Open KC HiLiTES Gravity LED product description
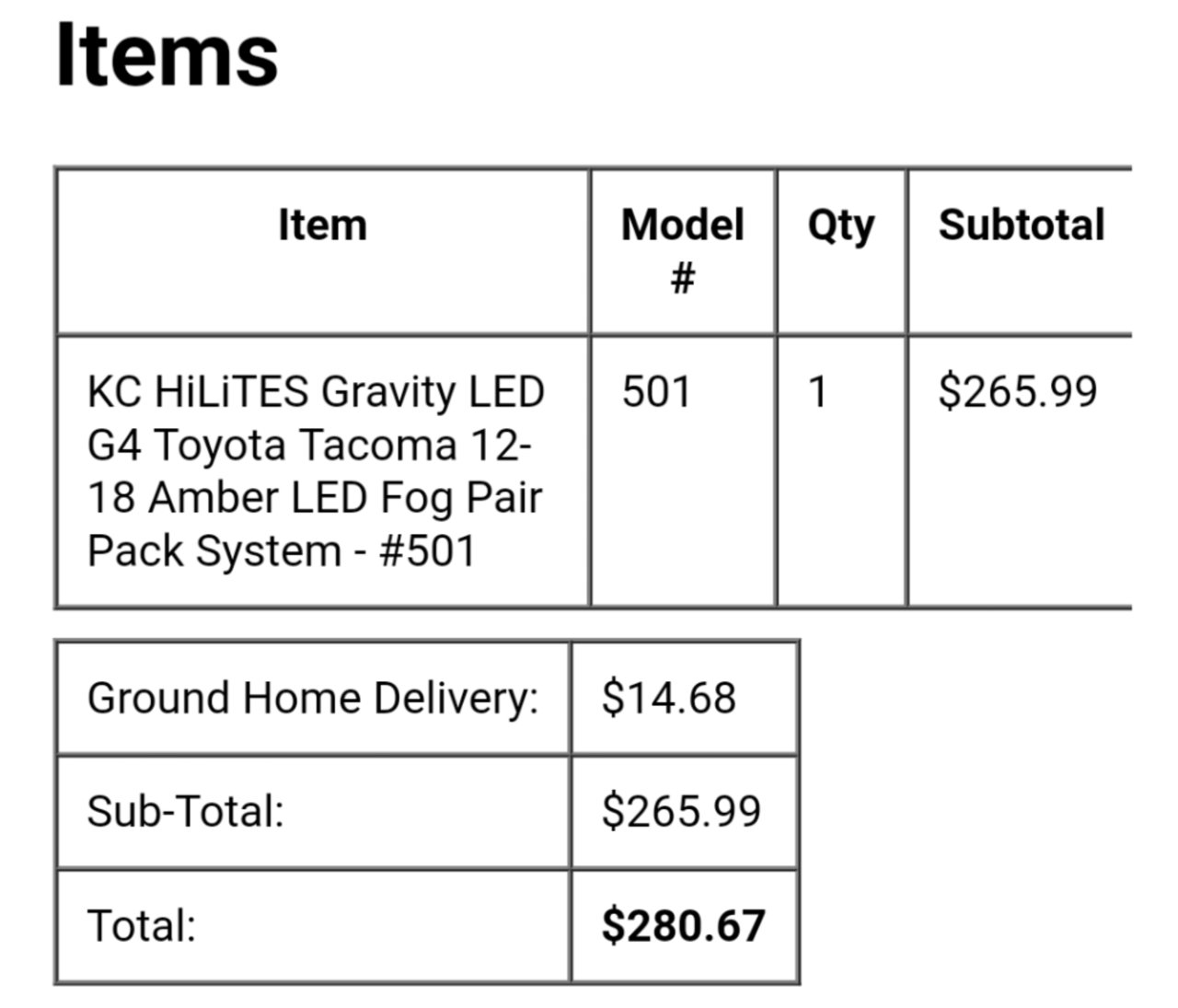The image size is (1178, 1008). point(316,470)
